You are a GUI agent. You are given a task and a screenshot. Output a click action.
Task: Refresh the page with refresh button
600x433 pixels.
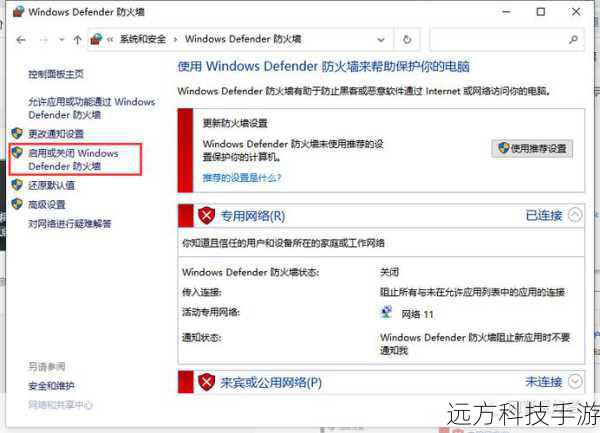pyautogui.click(x=407, y=39)
